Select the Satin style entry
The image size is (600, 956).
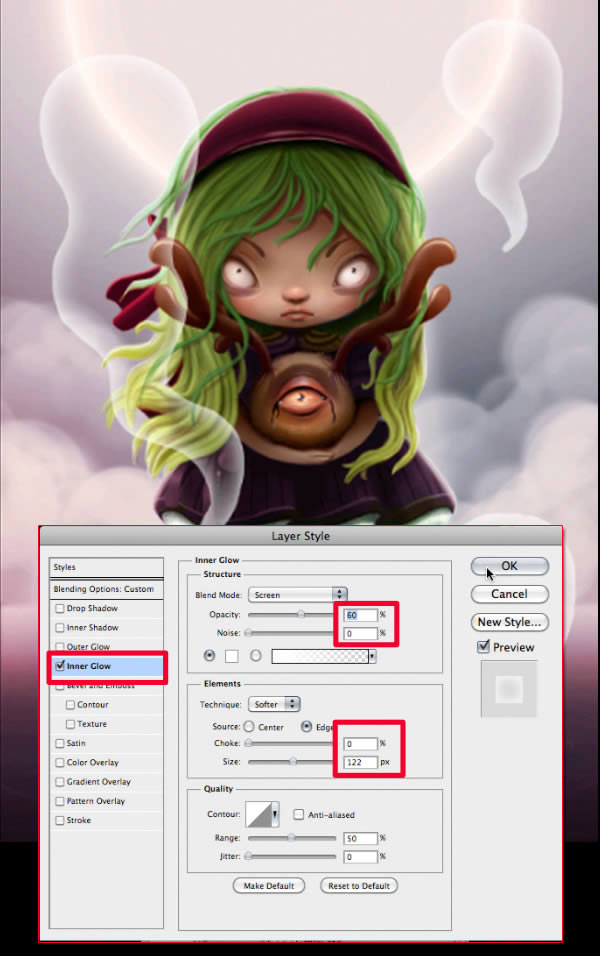coord(76,743)
